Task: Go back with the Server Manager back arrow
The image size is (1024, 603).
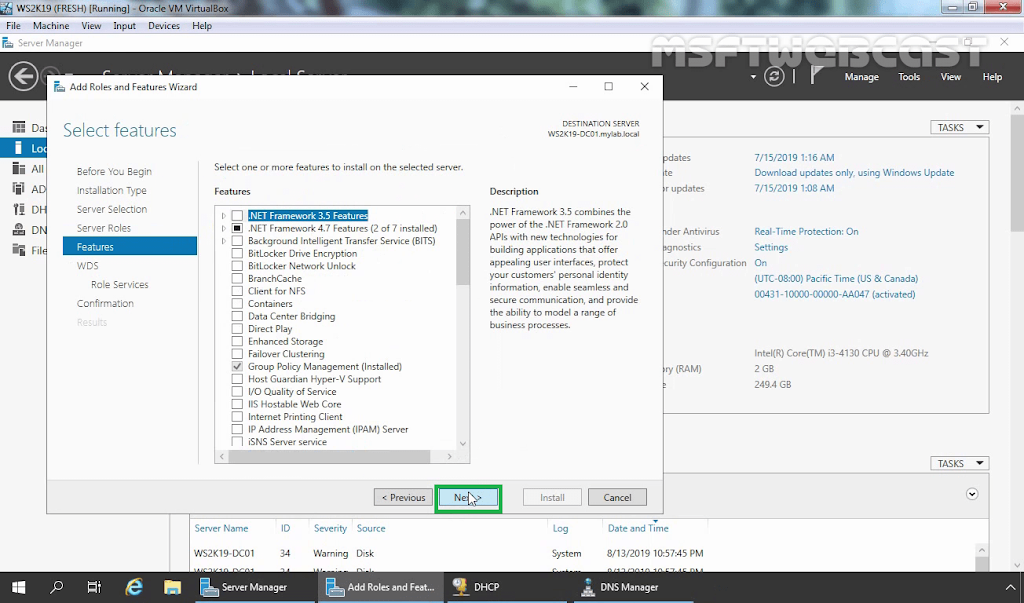Action: [23, 76]
